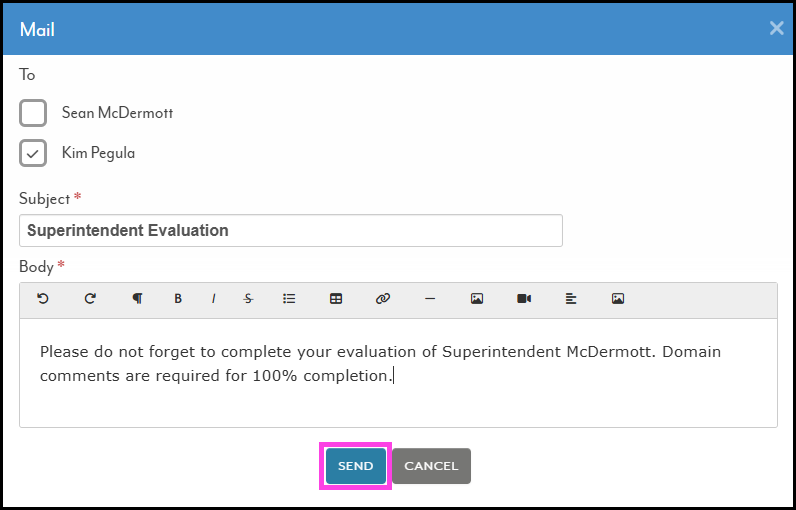Click the Subject input field
This screenshot has width=796, height=510.
click(x=290, y=230)
